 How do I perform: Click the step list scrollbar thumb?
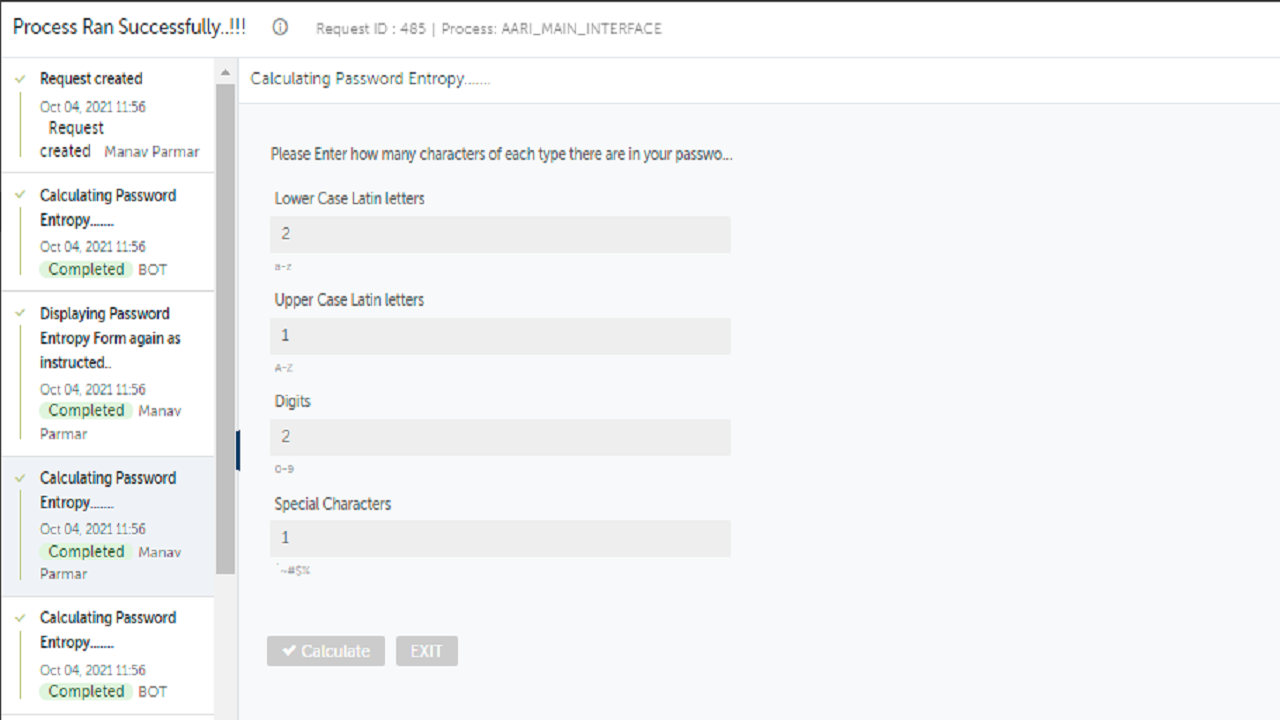click(225, 328)
